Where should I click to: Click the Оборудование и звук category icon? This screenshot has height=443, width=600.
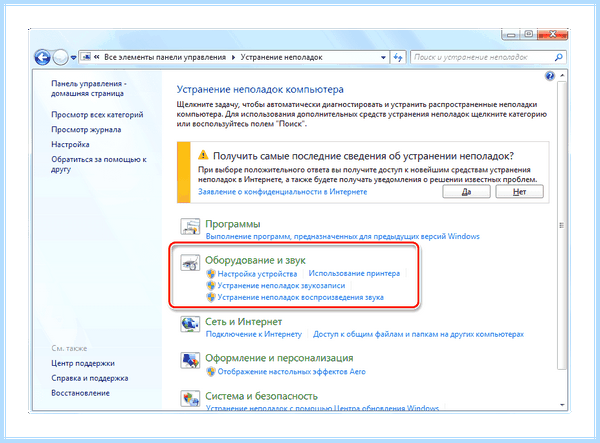click(x=190, y=263)
